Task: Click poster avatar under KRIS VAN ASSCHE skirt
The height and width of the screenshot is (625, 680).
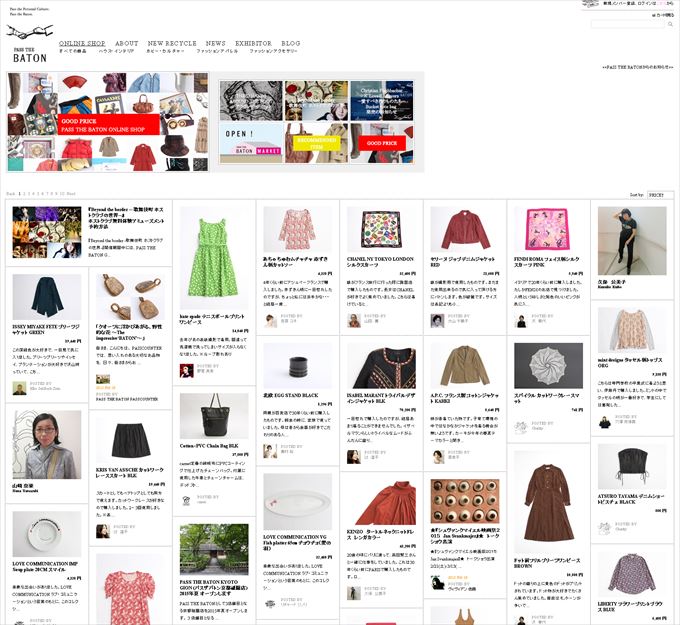Action: point(103,531)
